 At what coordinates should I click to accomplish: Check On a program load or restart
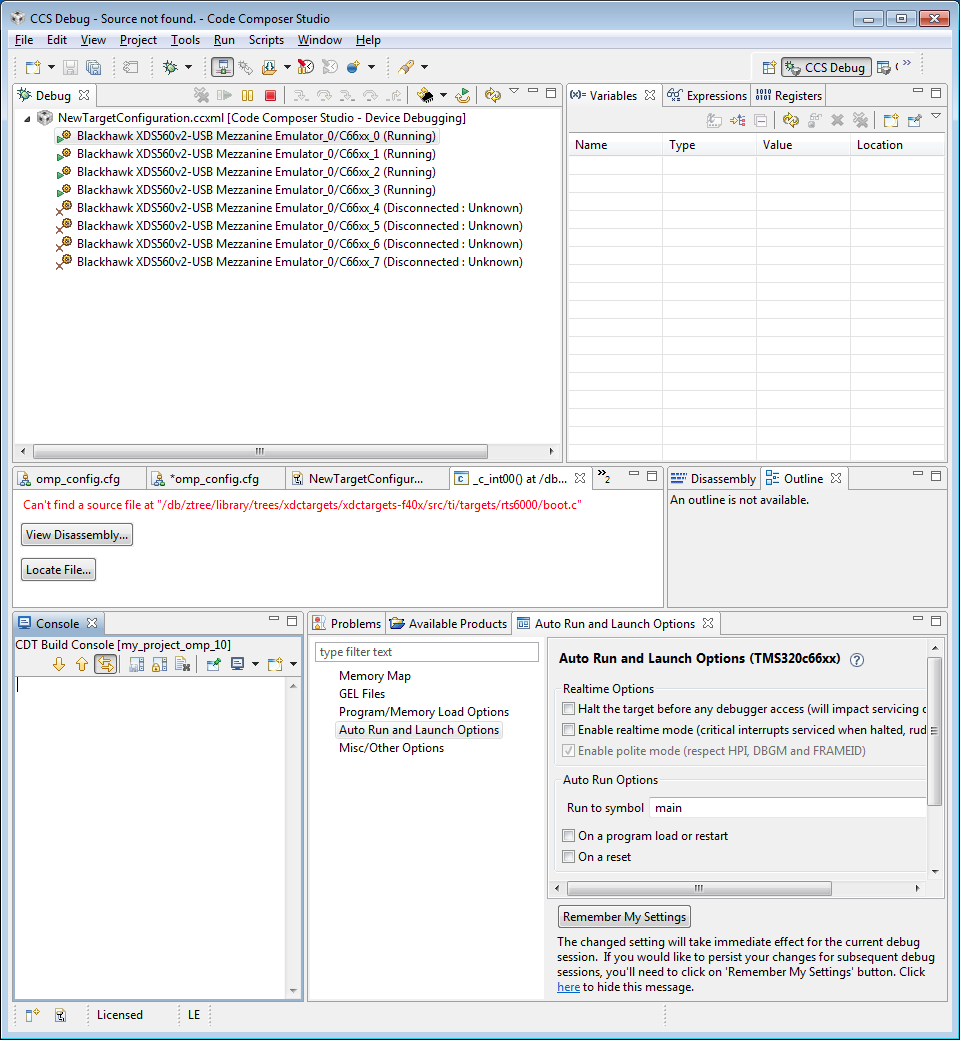point(568,835)
